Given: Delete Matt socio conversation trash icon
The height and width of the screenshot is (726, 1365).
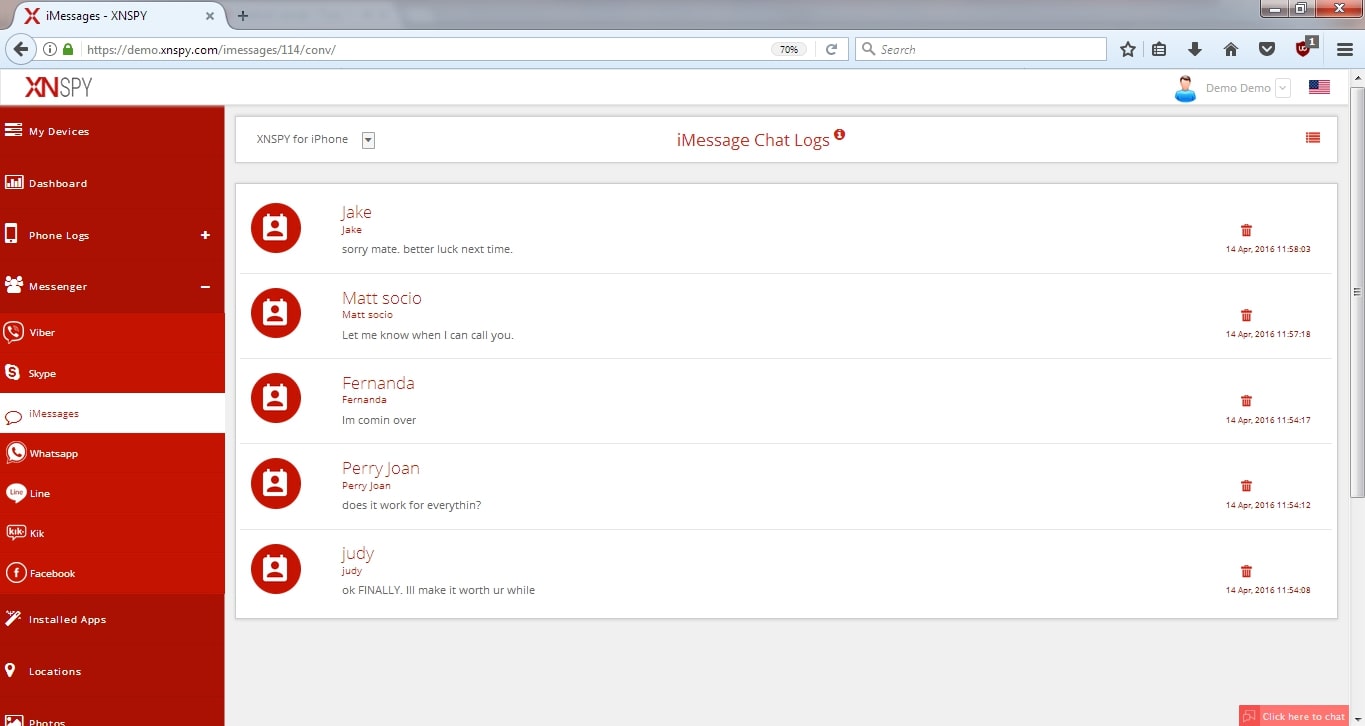Looking at the screenshot, I should 1246,315.
